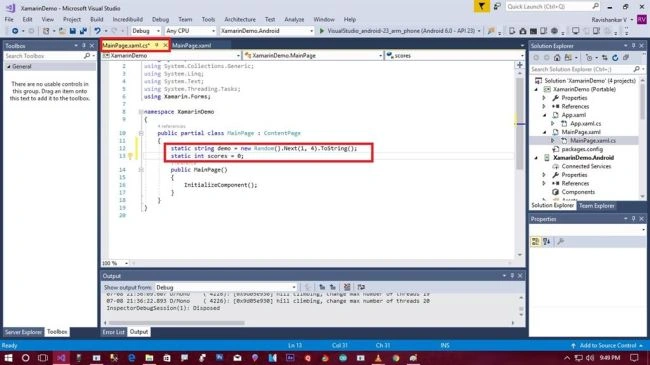
Task: Open the Debug configuration dropdown
Action: tap(146, 31)
